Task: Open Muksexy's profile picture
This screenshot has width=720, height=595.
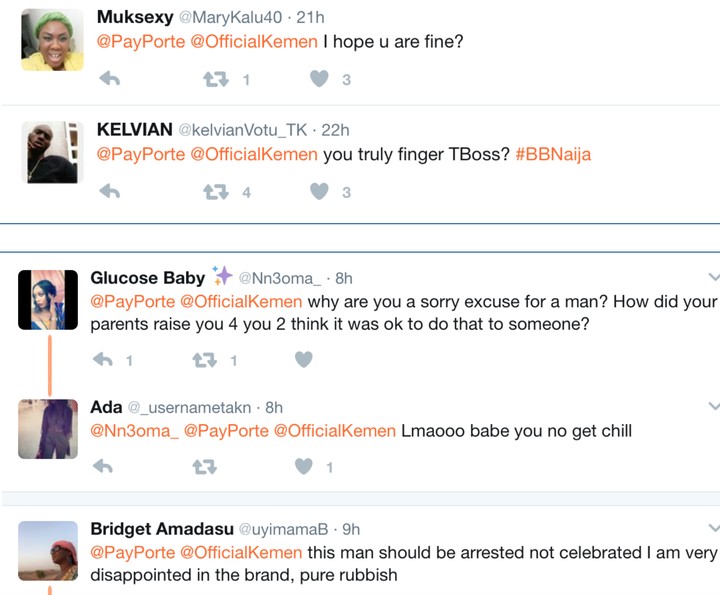Action: (52, 41)
